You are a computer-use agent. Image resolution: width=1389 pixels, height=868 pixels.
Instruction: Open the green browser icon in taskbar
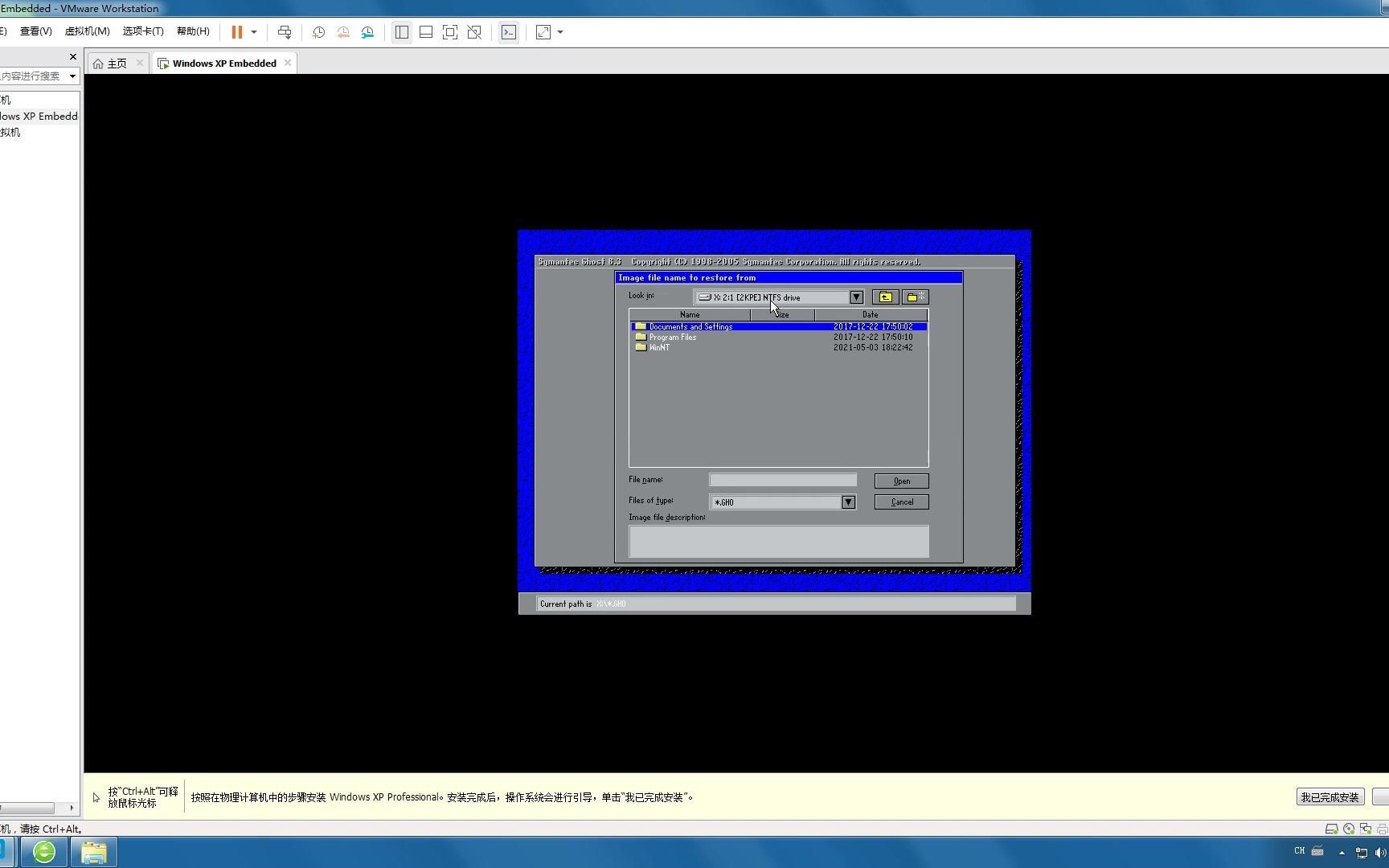point(44,852)
